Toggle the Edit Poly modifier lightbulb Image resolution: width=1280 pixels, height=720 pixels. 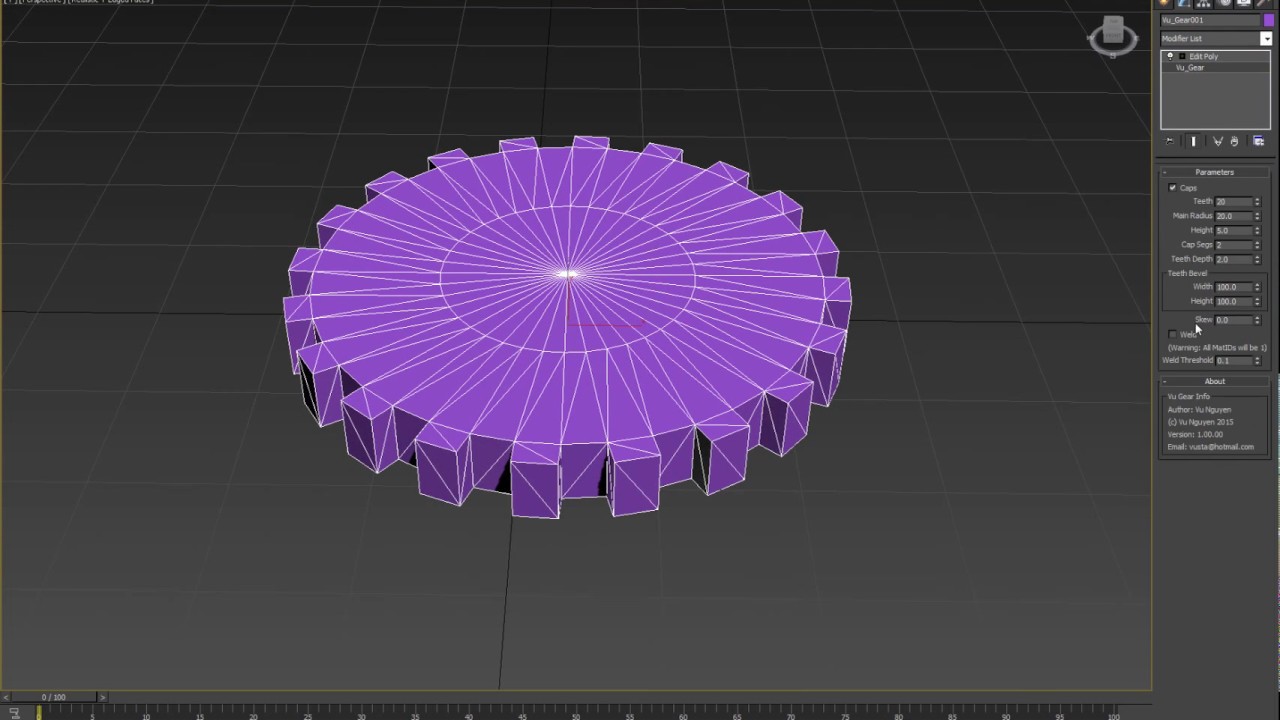click(1170, 56)
